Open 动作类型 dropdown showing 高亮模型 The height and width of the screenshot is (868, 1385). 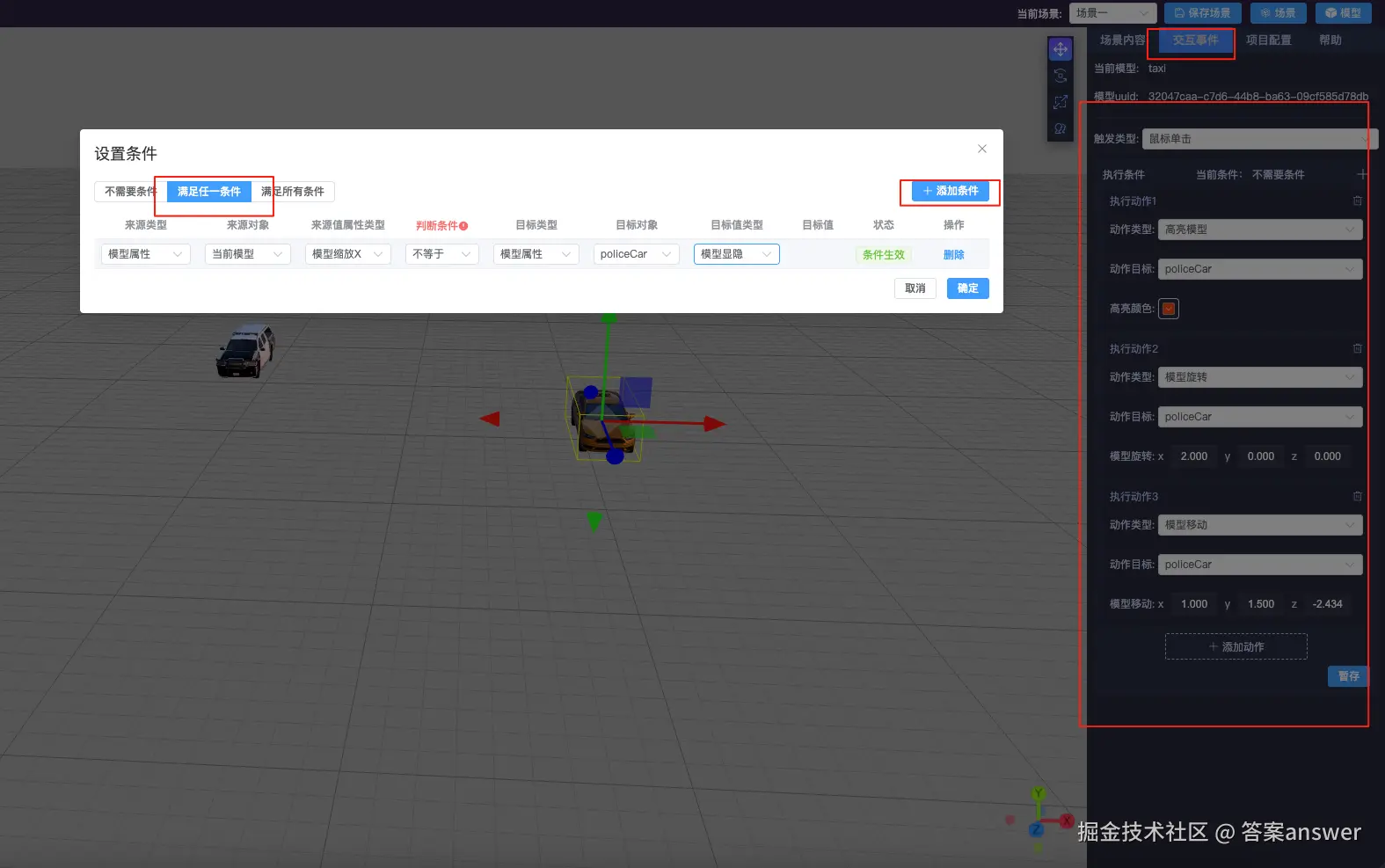(1260, 230)
